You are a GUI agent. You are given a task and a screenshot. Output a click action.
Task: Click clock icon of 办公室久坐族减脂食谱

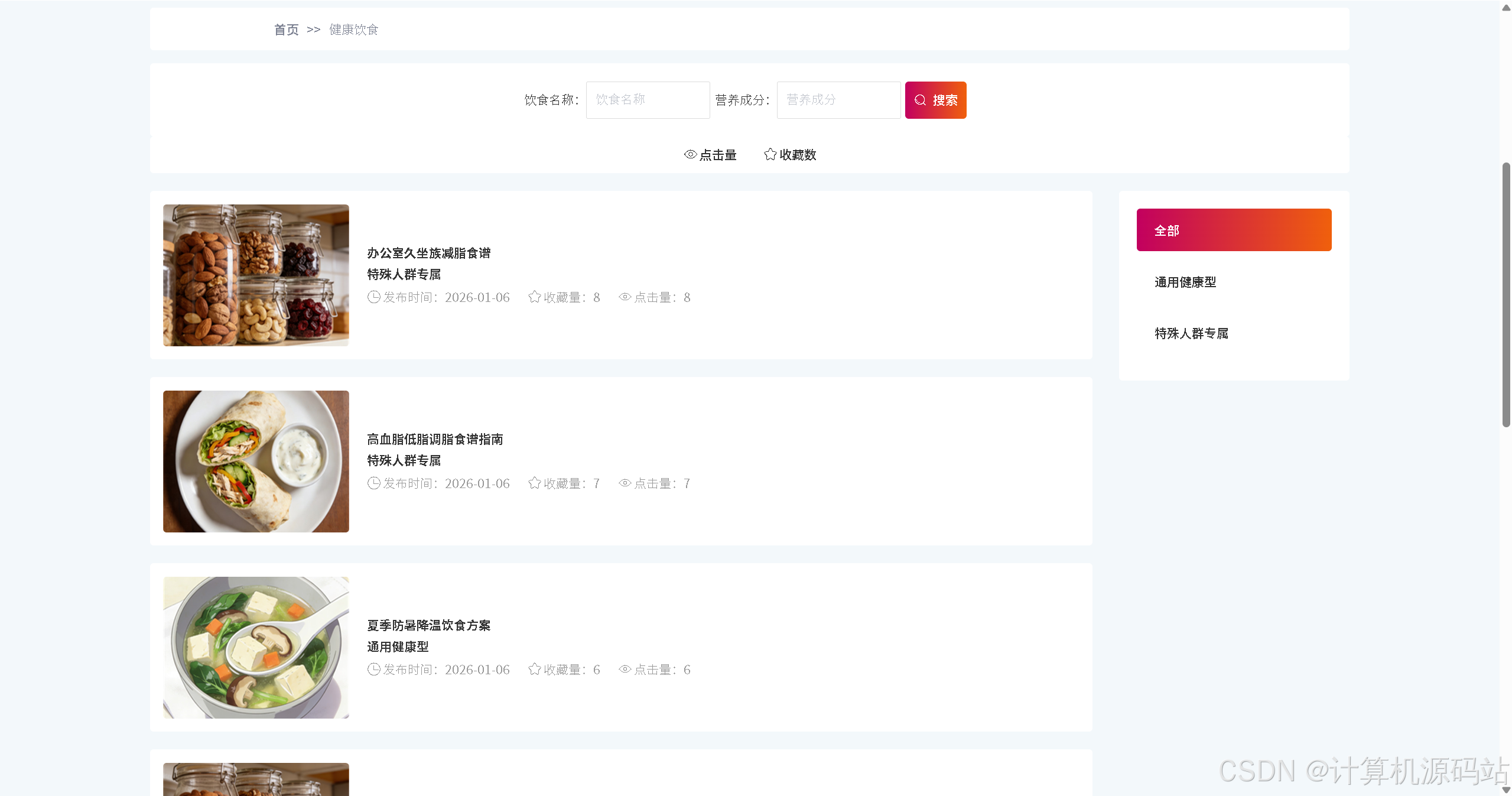pyautogui.click(x=374, y=297)
